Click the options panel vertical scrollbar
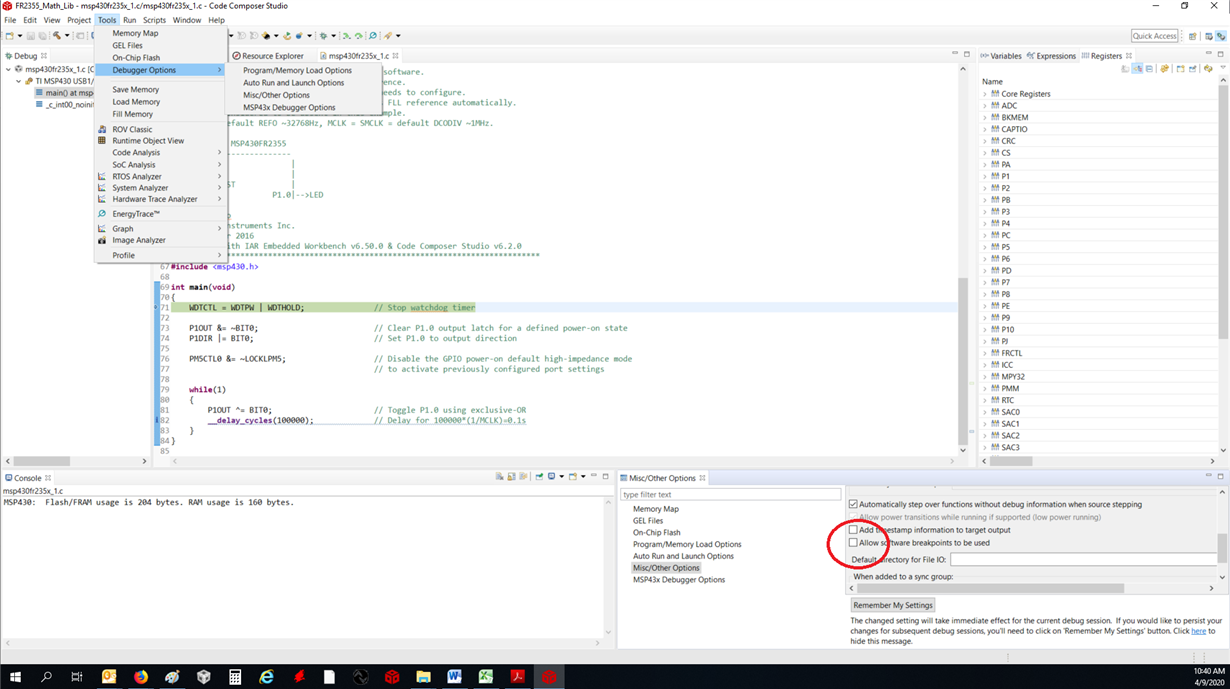This screenshot has height=689, width=1230. click(x=1221, y=548)
